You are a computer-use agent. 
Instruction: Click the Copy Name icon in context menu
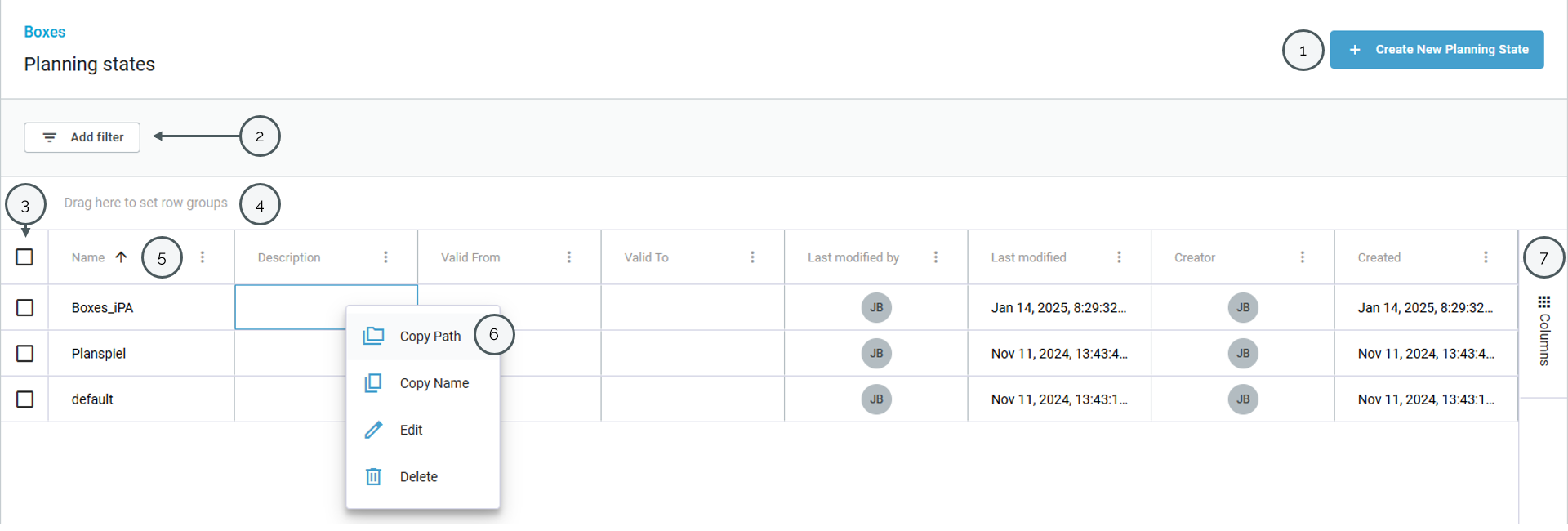[373, 383]
